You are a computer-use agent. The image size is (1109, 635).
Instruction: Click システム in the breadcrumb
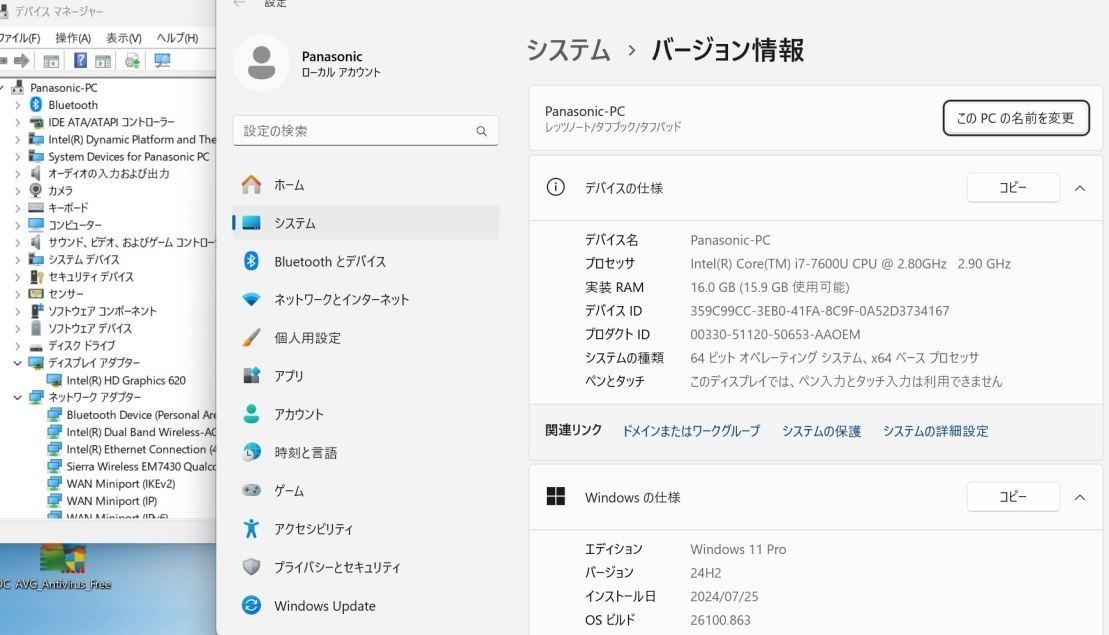pos(568,50)
